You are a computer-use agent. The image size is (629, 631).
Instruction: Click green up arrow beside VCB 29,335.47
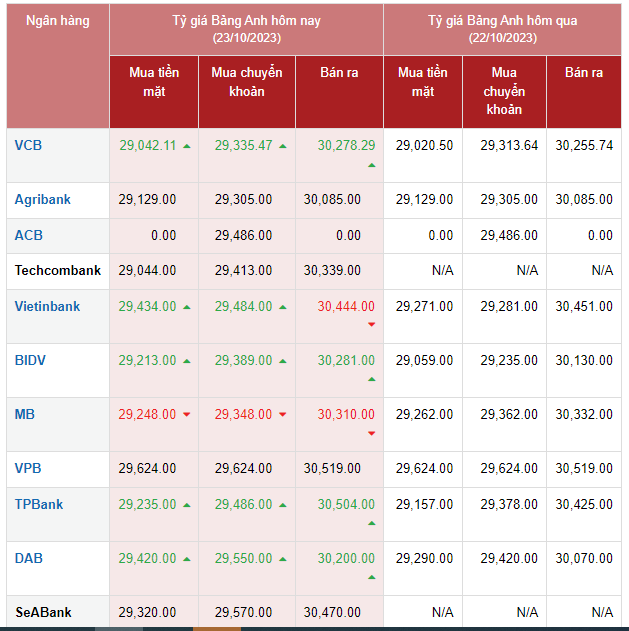pyautogui.click(x=283, y=146)
